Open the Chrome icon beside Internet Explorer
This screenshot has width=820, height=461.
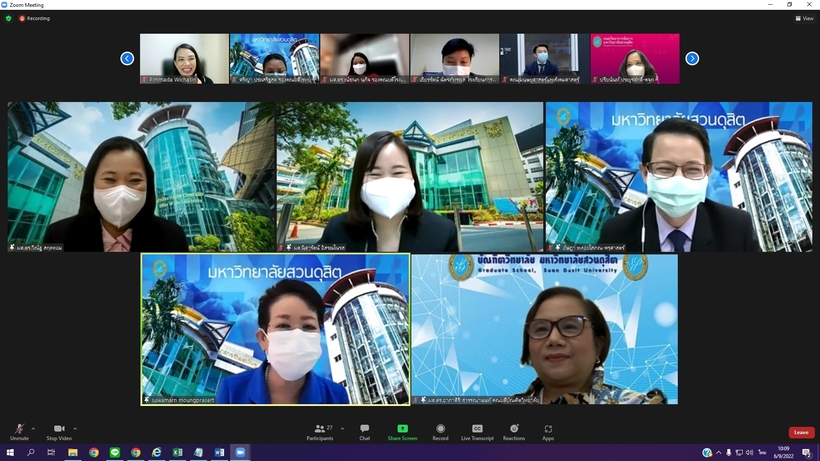(x=135, y=452)
